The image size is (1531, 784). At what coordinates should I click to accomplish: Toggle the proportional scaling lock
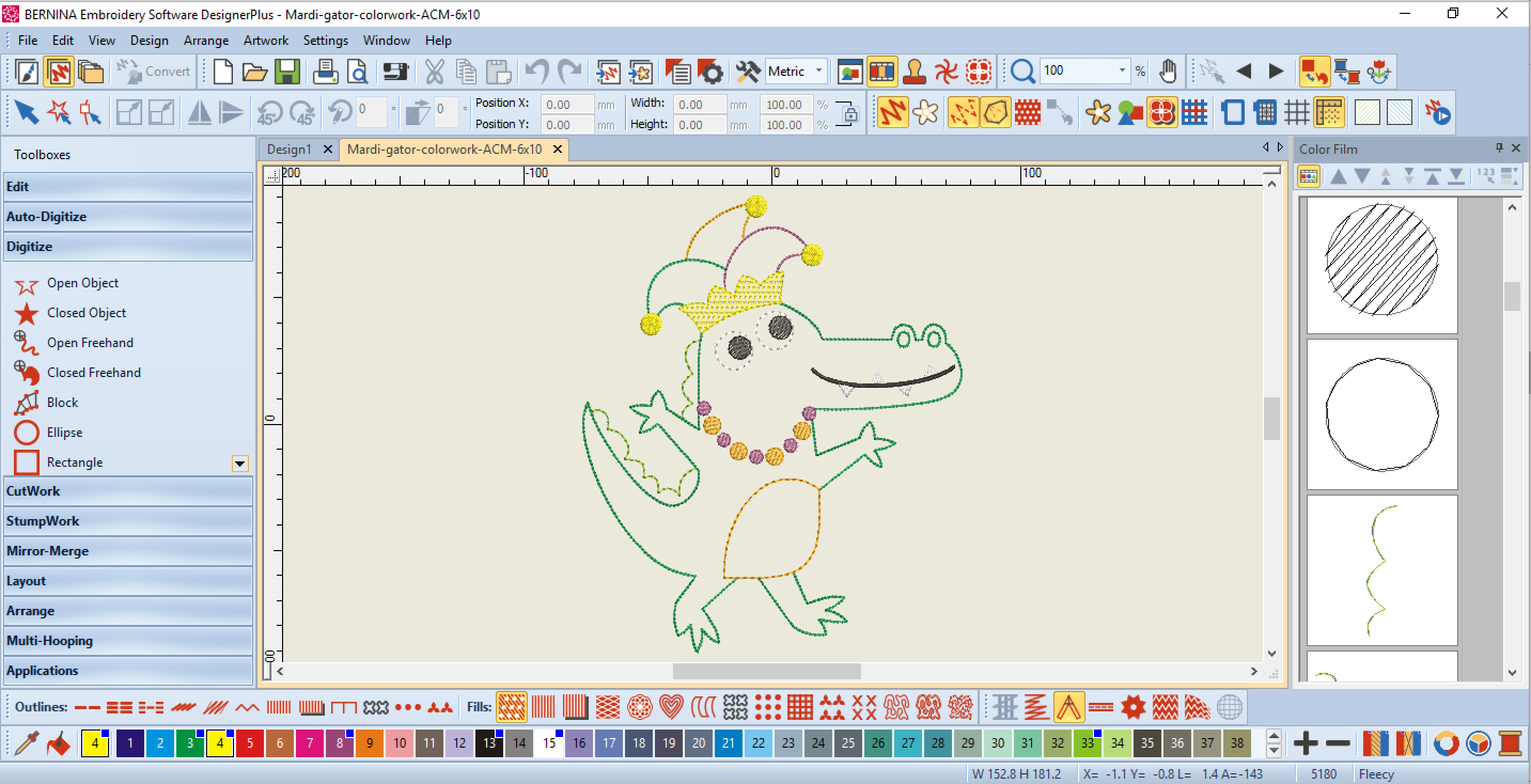click(850, 114)
